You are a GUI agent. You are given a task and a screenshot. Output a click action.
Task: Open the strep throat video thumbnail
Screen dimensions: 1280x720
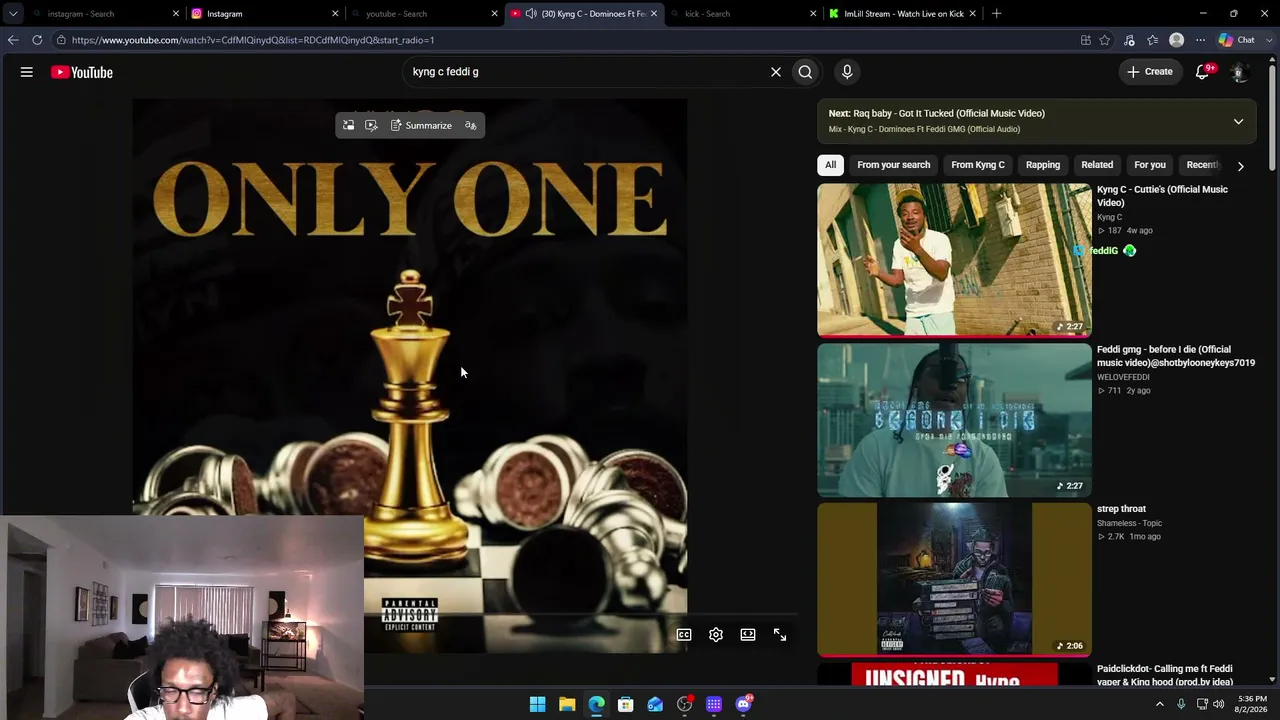954,580
